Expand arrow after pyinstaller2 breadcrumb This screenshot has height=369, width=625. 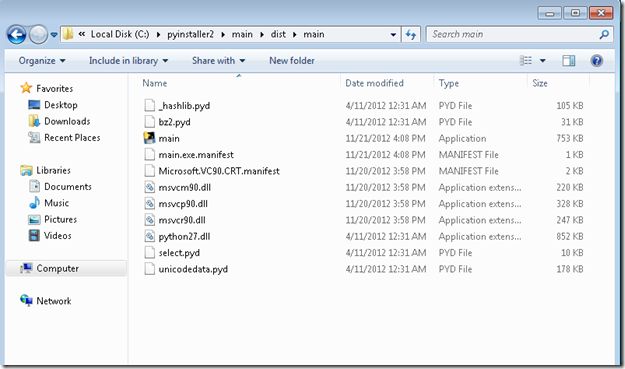click(x=223, y=35)
